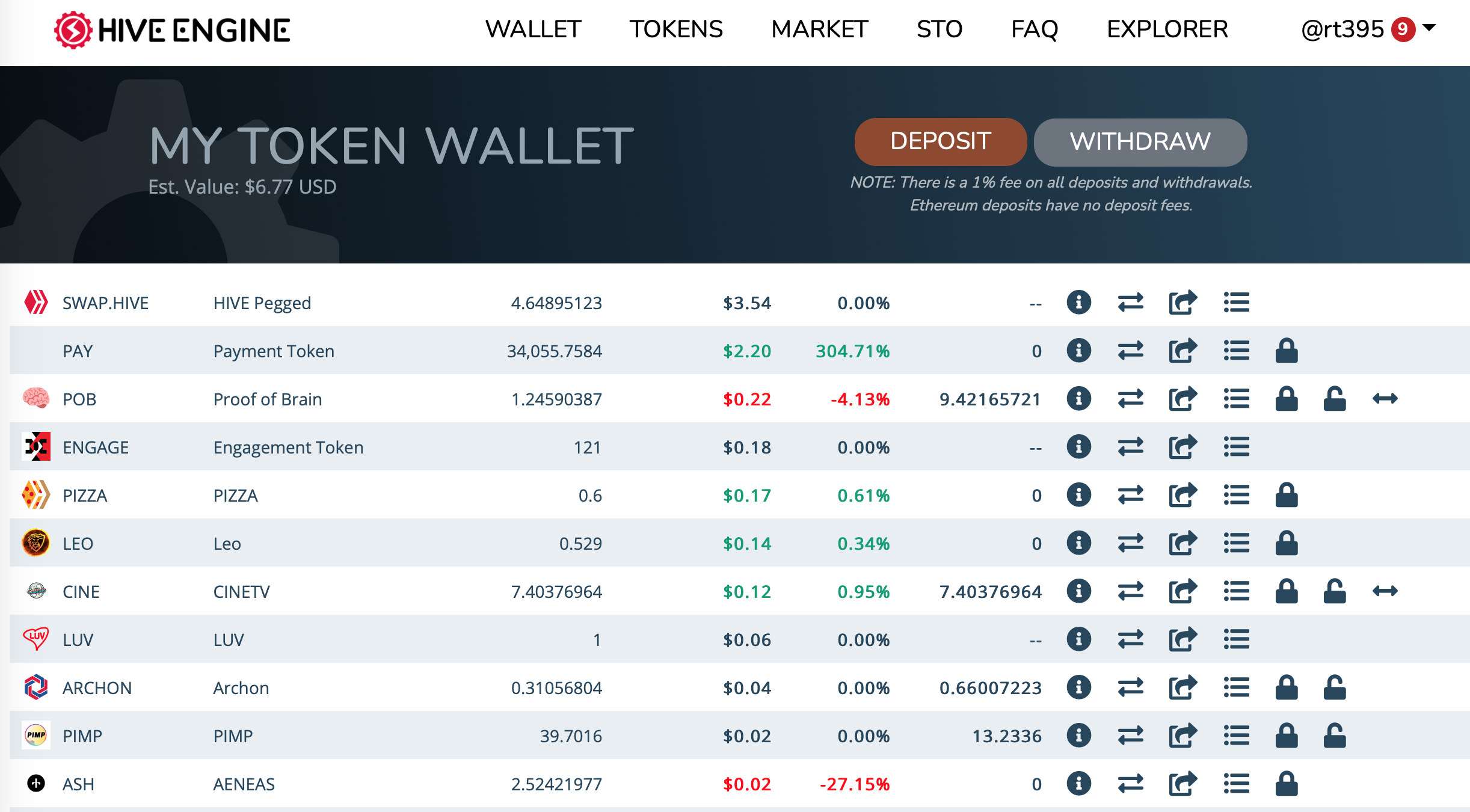Click the PIMP token symbol
This screenshot has height=812, width=1470.
coord(82,736)
